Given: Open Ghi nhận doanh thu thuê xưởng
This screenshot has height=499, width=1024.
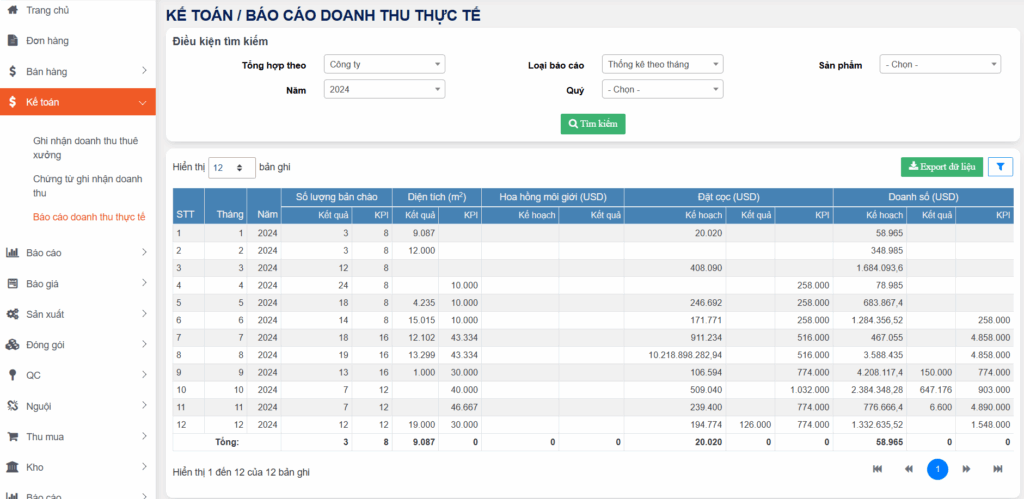Looking at the screenshot, I should [x=85, y=148].
